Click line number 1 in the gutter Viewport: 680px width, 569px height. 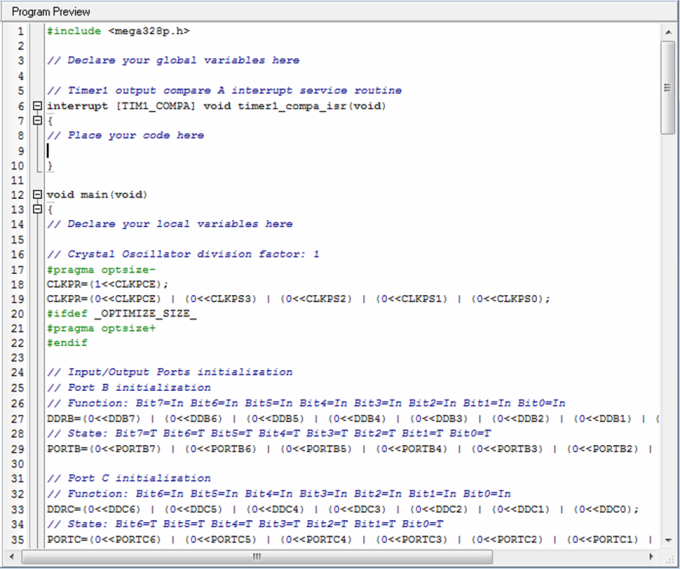click(20, 31)
